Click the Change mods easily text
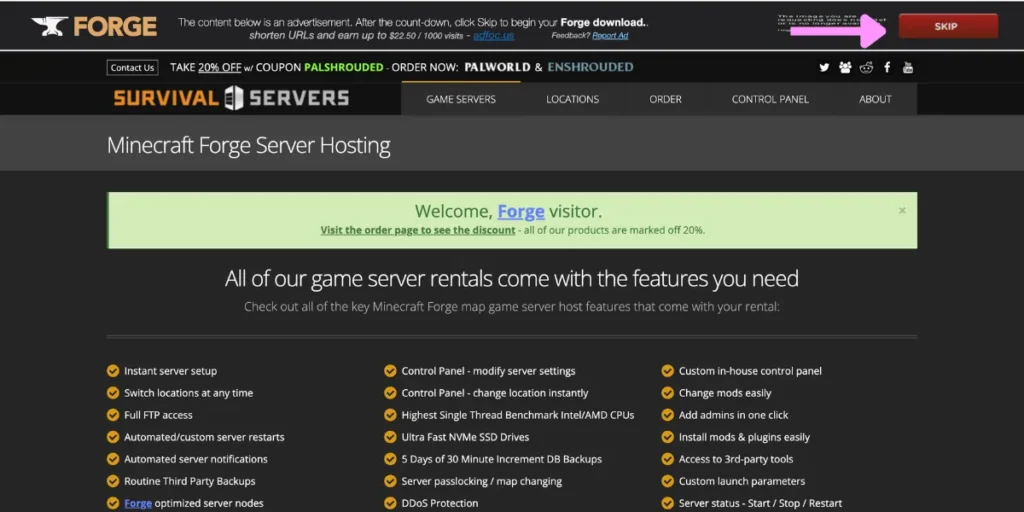 [x=725, y=393]
